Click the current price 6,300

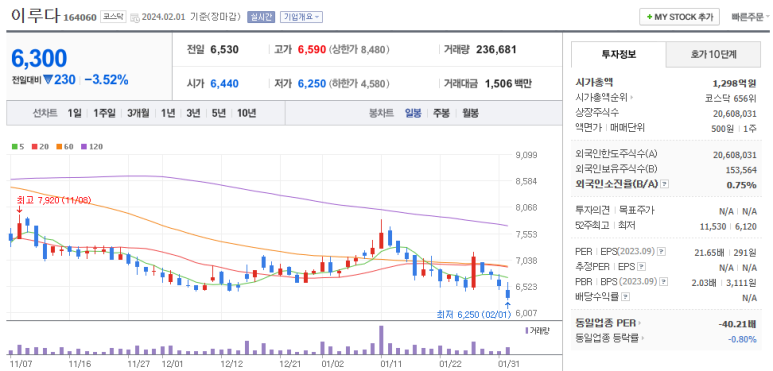(39, 58)
